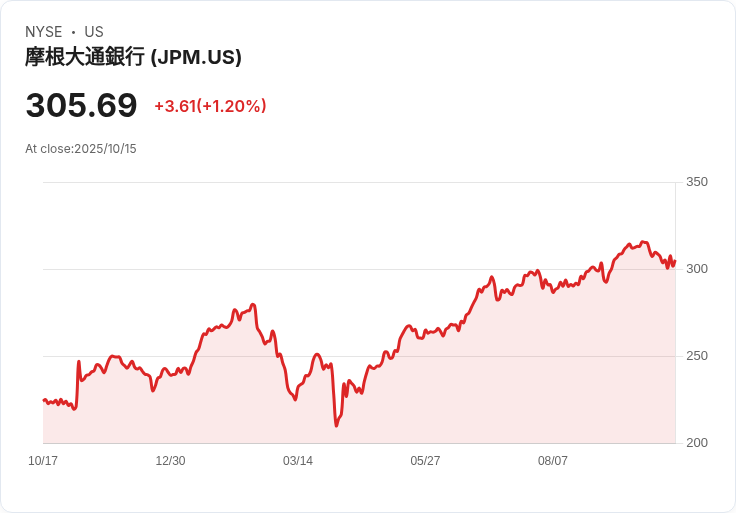This screenshot has width=736, height=513.
Task: Click the 350 y-axis label
Action: point(696,182)
